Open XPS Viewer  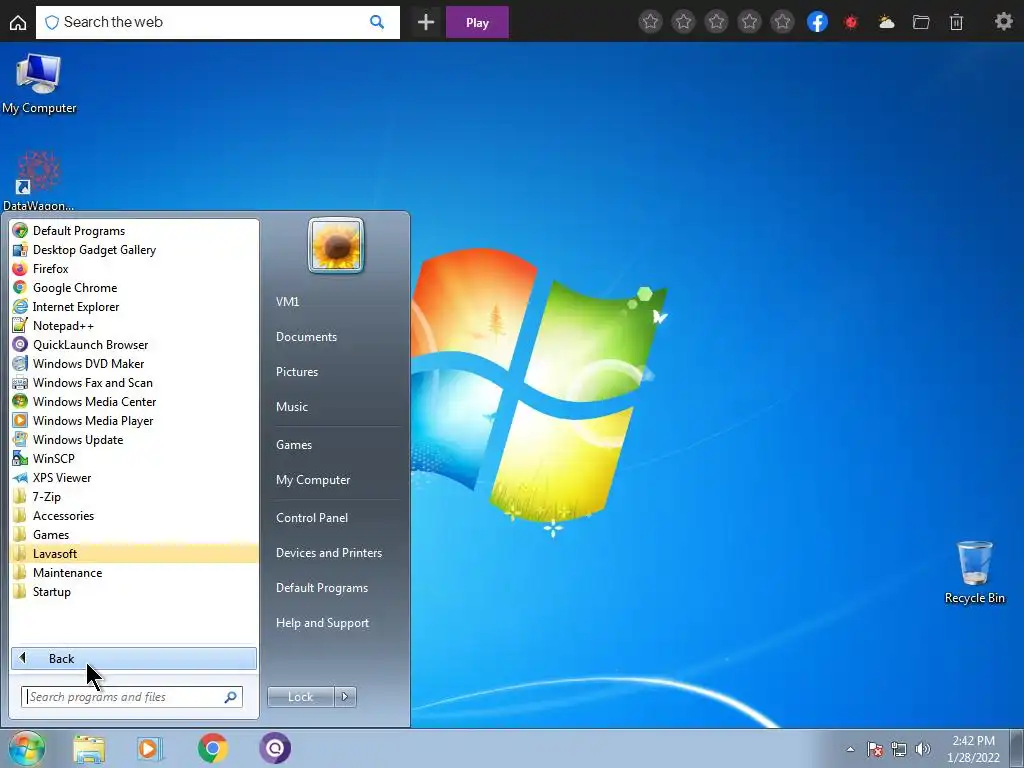tap(134, 477)
